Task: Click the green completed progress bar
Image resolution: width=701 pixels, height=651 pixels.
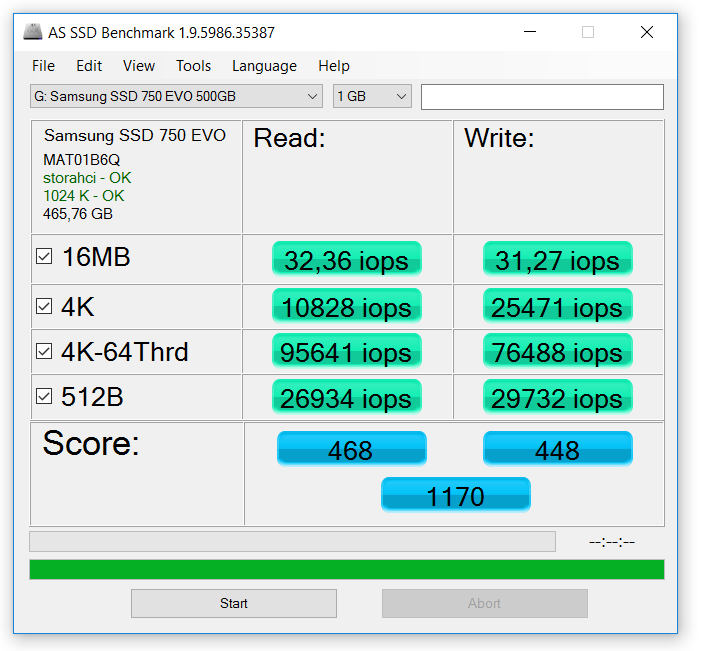Action: pyautogui.click(x=347, y=569)
